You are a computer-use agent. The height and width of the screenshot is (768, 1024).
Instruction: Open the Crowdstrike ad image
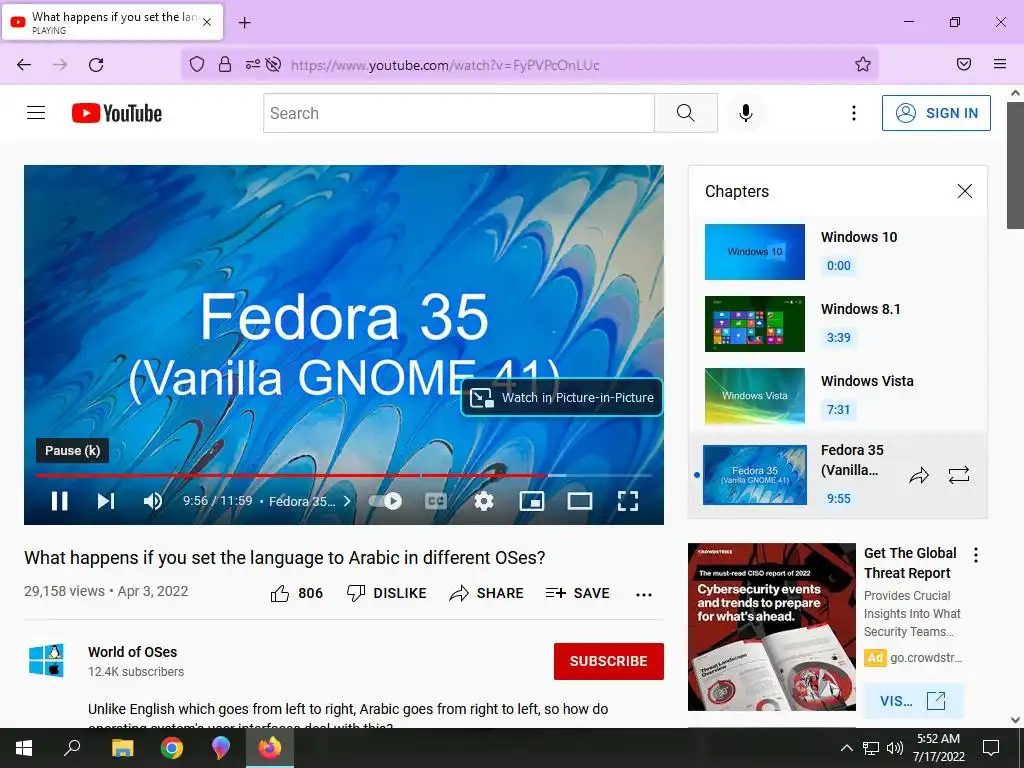[771, 627]
